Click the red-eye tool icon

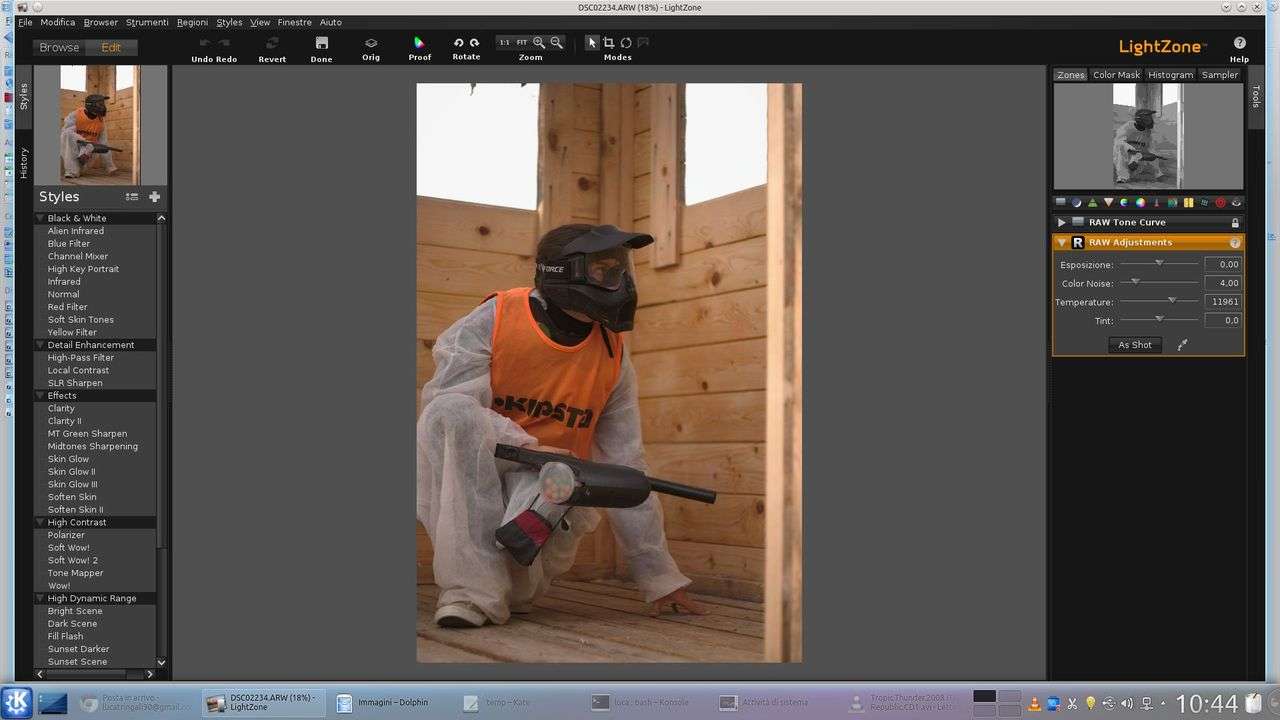[x=1220, y=203]
